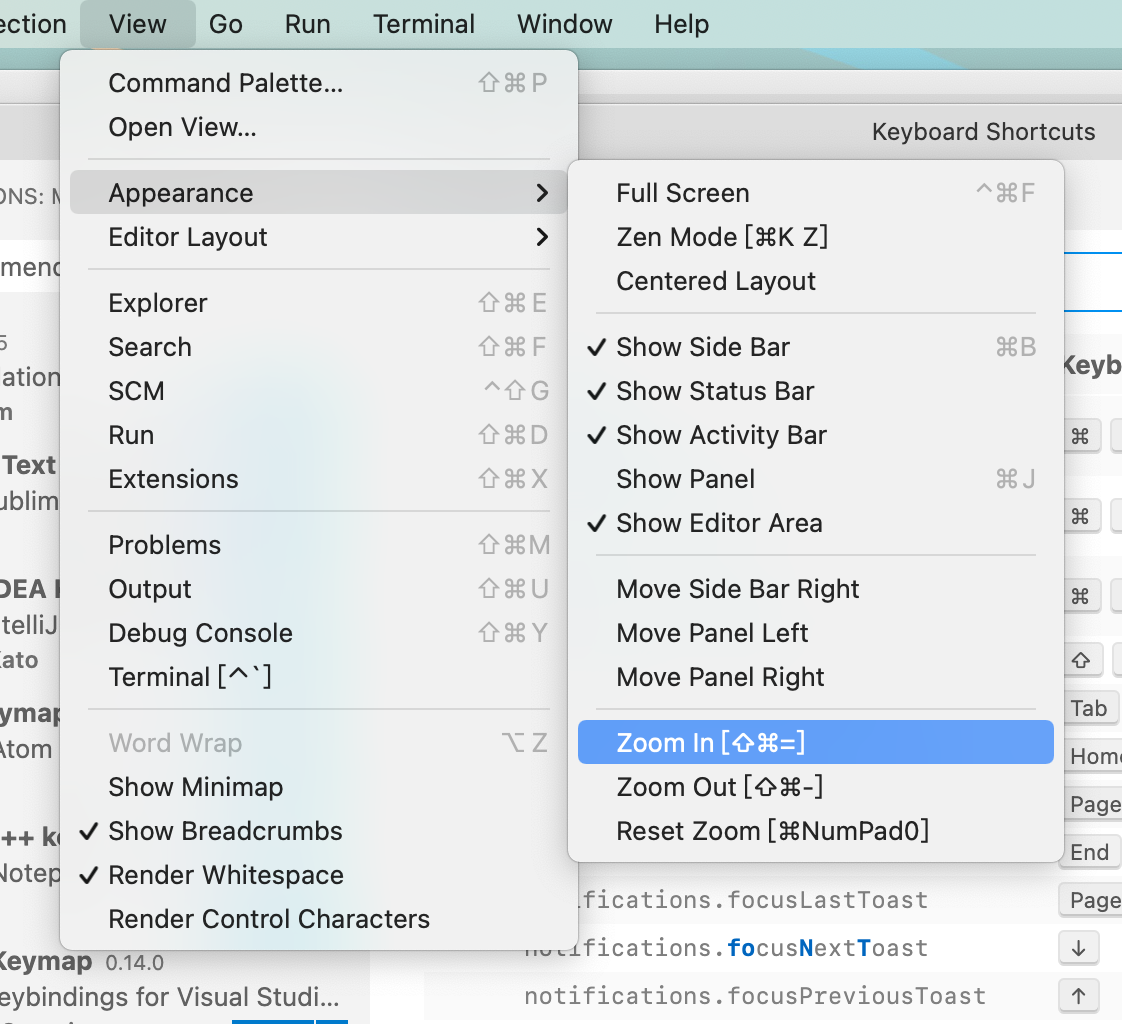The height and width of the screenshot is (1024, 1122).
Task: Open the Editor Layout submenu
Action: coord(188,237)
